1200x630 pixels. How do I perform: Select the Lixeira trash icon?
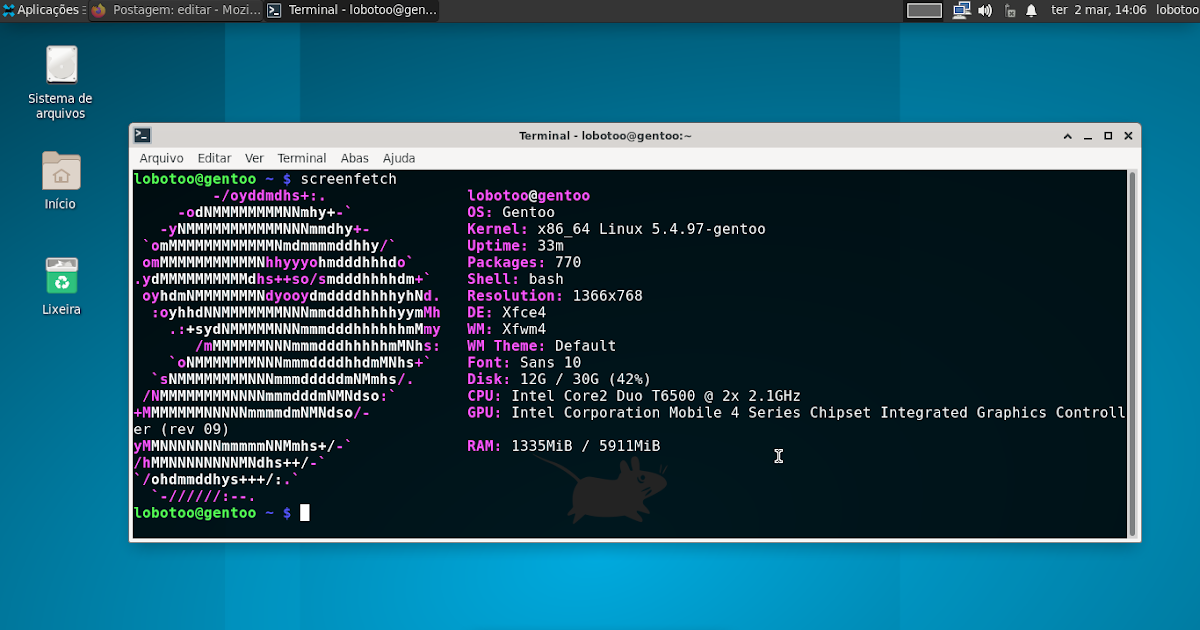(x=61, y=286)
